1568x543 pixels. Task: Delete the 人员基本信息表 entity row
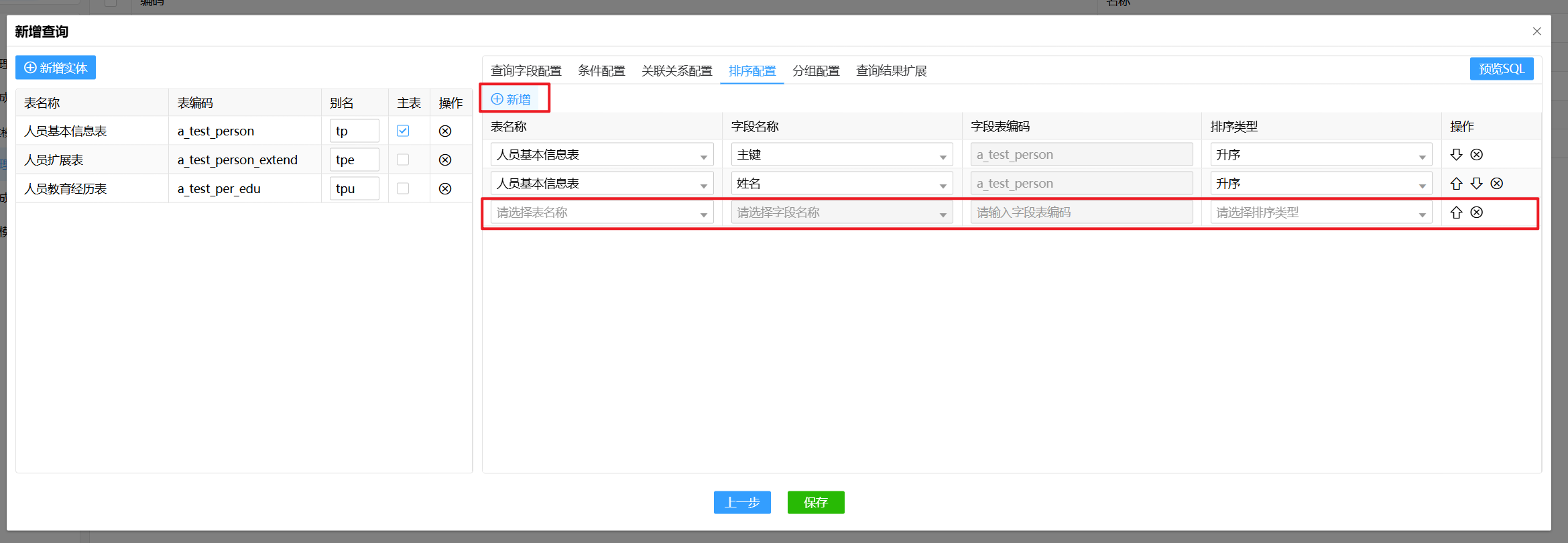coord(444,131)
